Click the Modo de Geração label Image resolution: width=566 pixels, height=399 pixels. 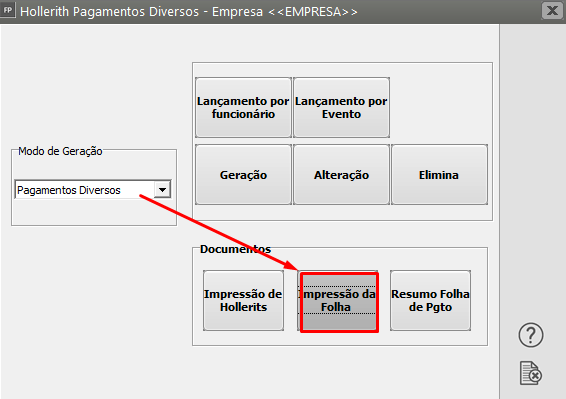tap(60, 151)
